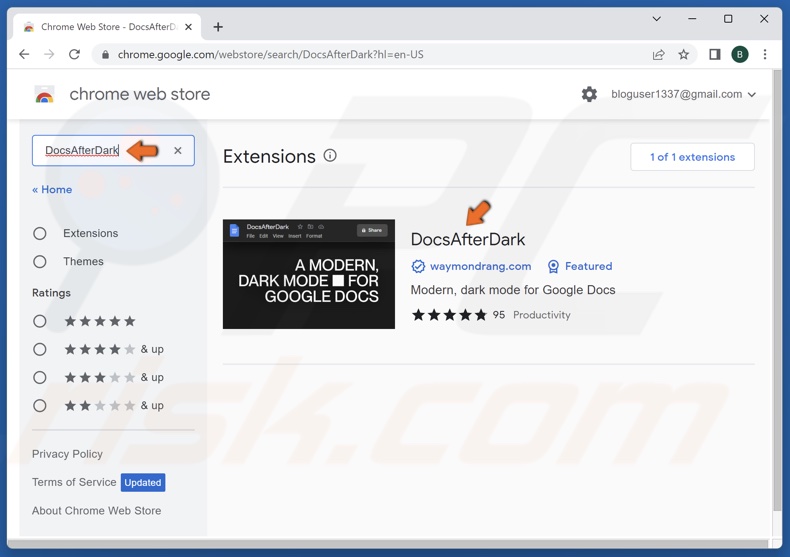
Task: Visit waymondrang.com publisher link
Action: pos(480,266)
